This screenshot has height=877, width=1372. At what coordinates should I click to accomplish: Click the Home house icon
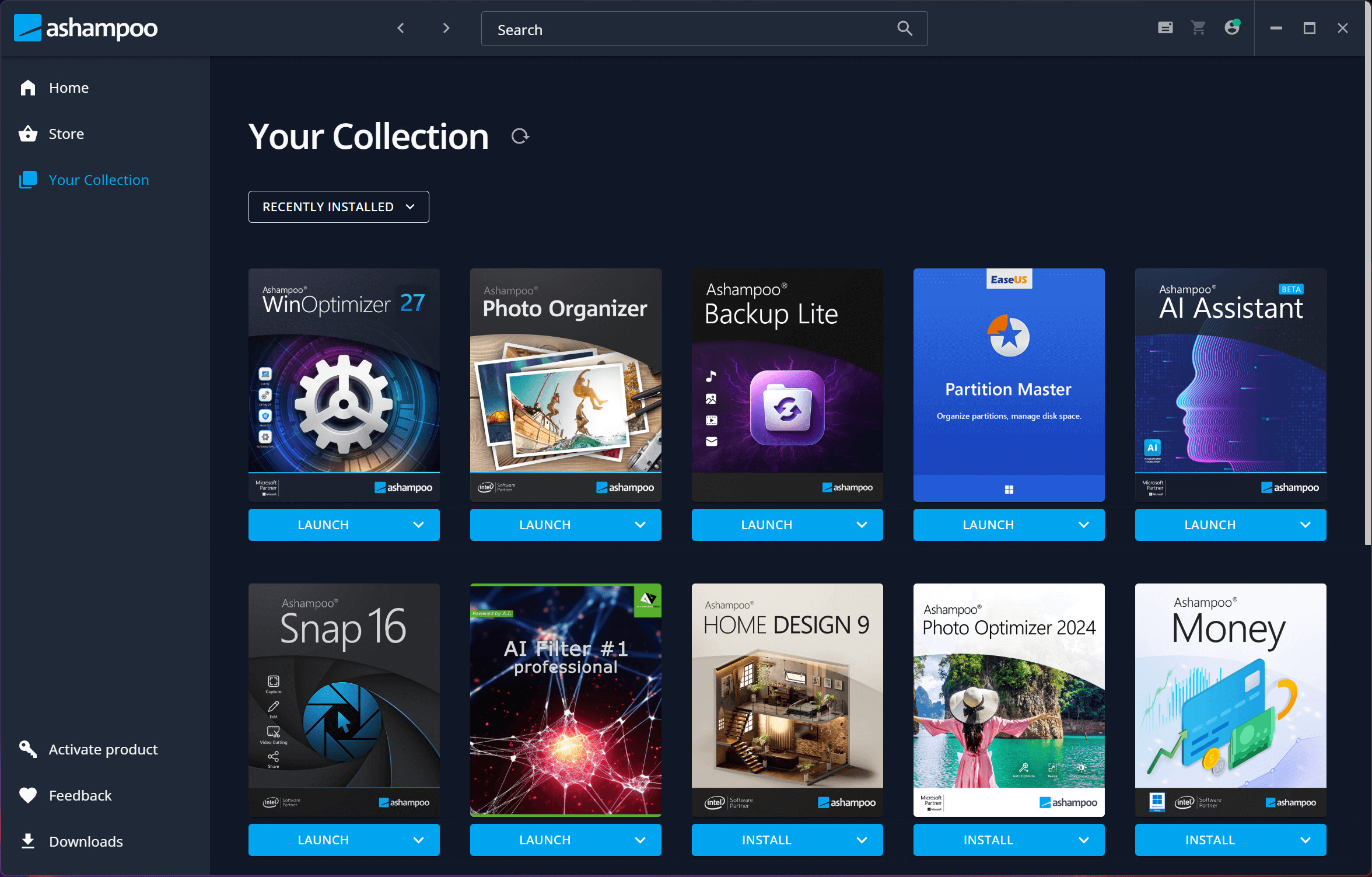[28, 88]
